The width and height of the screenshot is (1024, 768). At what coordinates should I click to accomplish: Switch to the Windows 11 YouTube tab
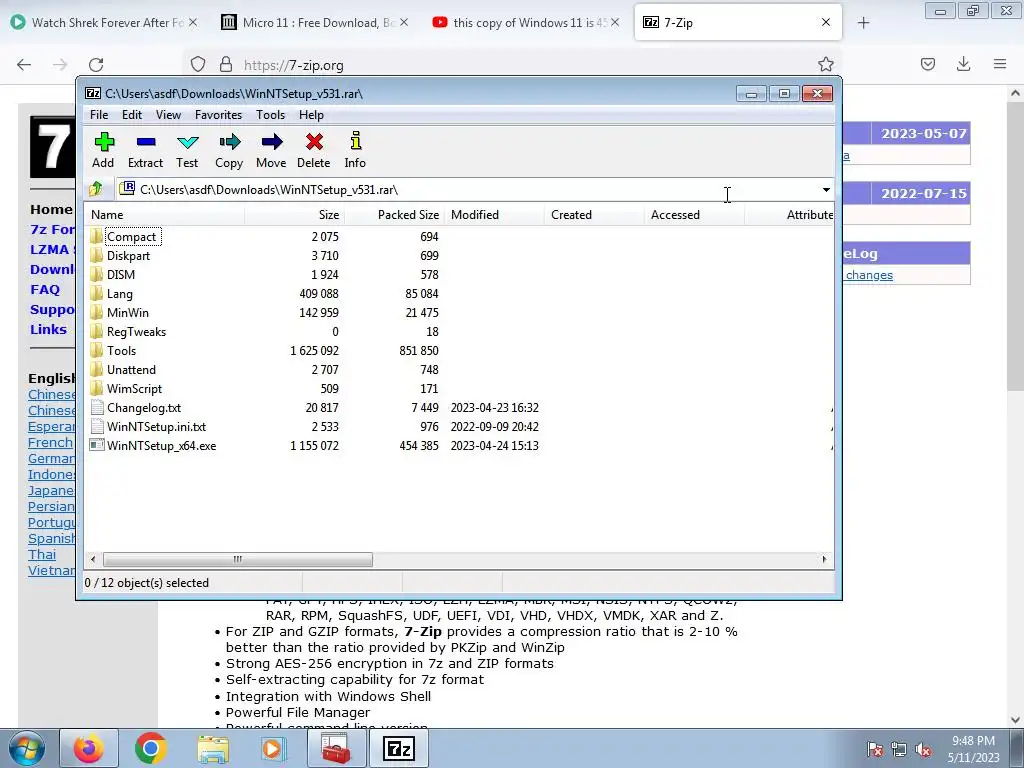[524, 23]
